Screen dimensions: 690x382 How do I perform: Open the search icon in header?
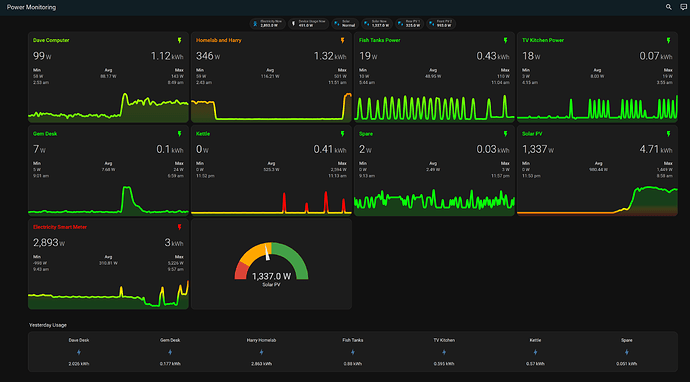(x=668, y=7)
